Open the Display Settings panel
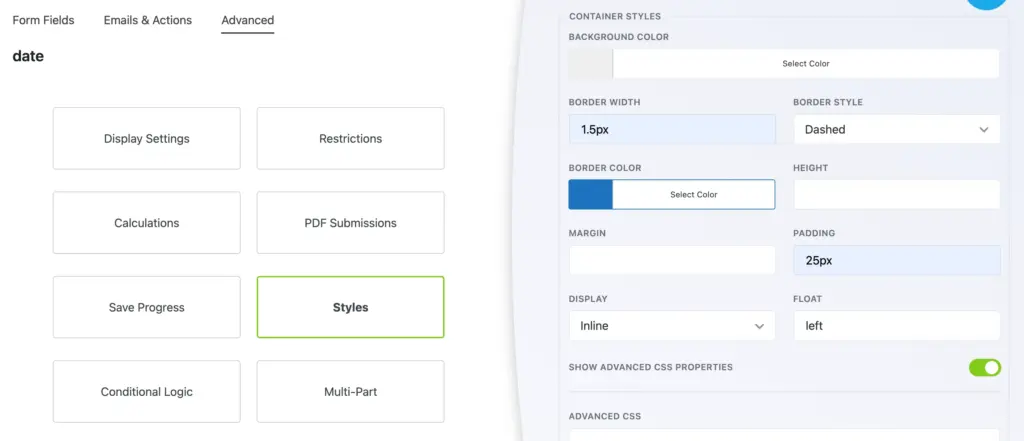 pos(146,139)
